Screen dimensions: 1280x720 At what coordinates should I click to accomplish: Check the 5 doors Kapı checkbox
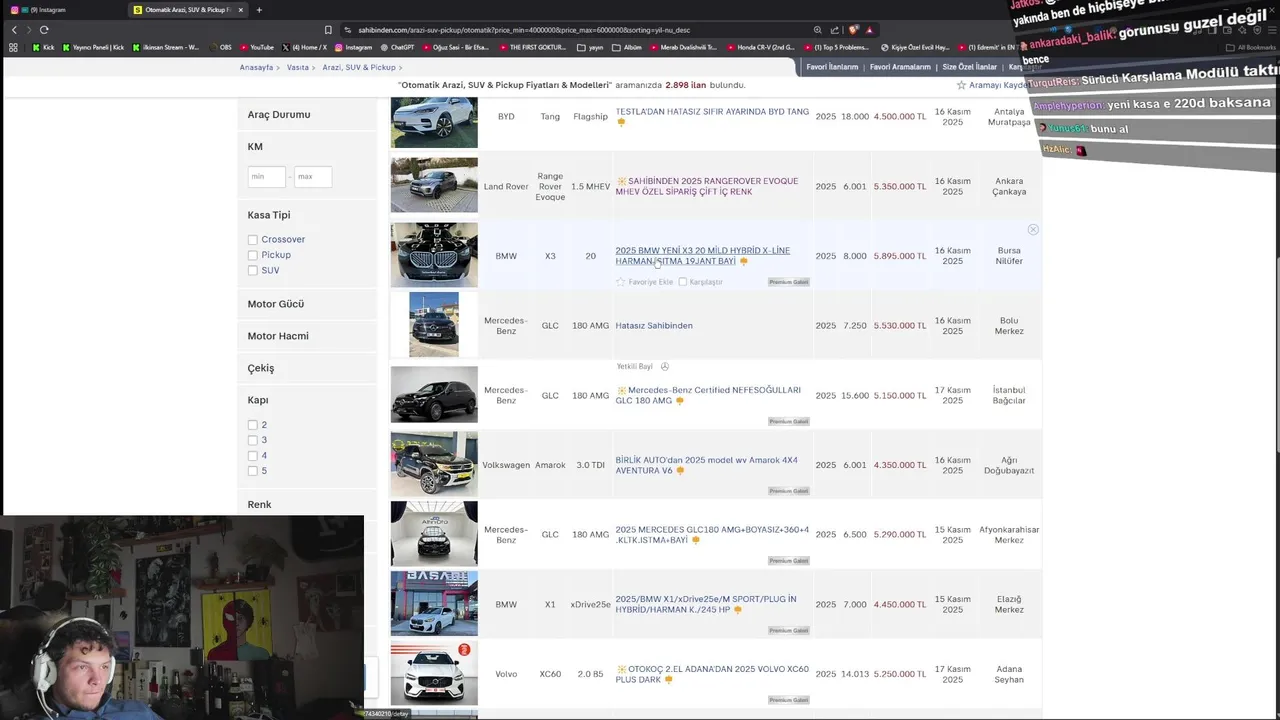(x=253, y=471)
